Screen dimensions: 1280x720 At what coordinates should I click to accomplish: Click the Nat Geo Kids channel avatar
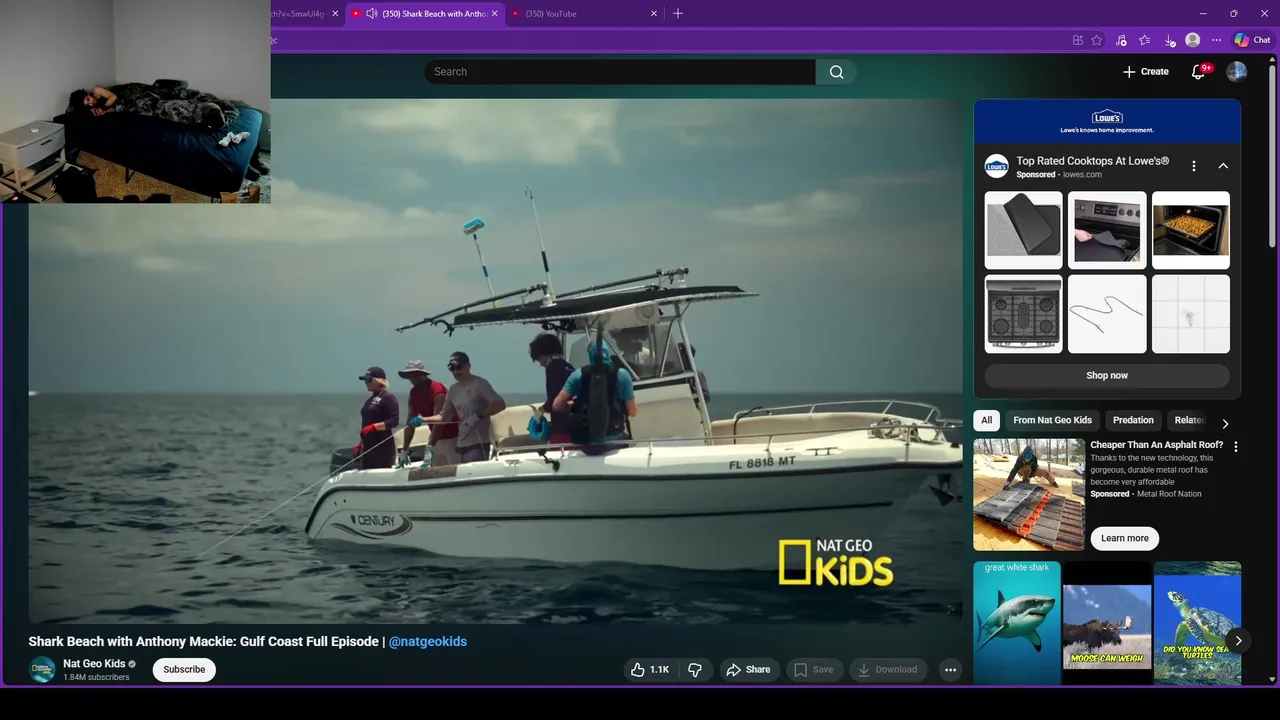(42, 670)
